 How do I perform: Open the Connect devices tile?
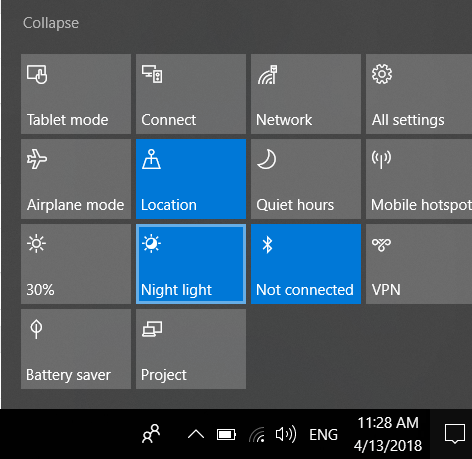tap(191, 94)
